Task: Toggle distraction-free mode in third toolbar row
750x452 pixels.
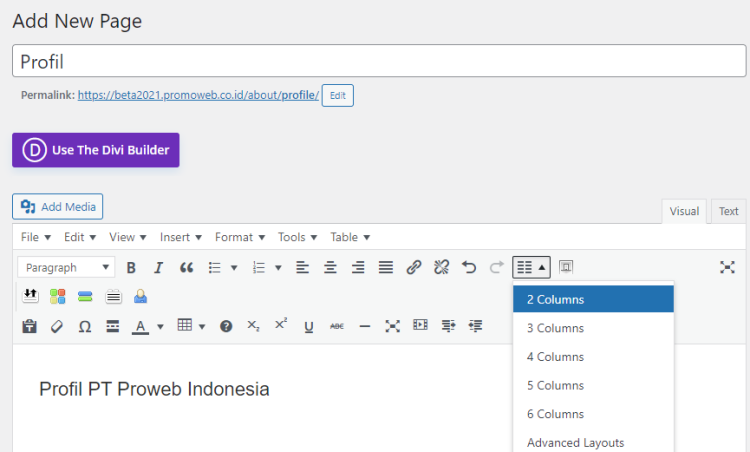Action: (x=393, y=326)
